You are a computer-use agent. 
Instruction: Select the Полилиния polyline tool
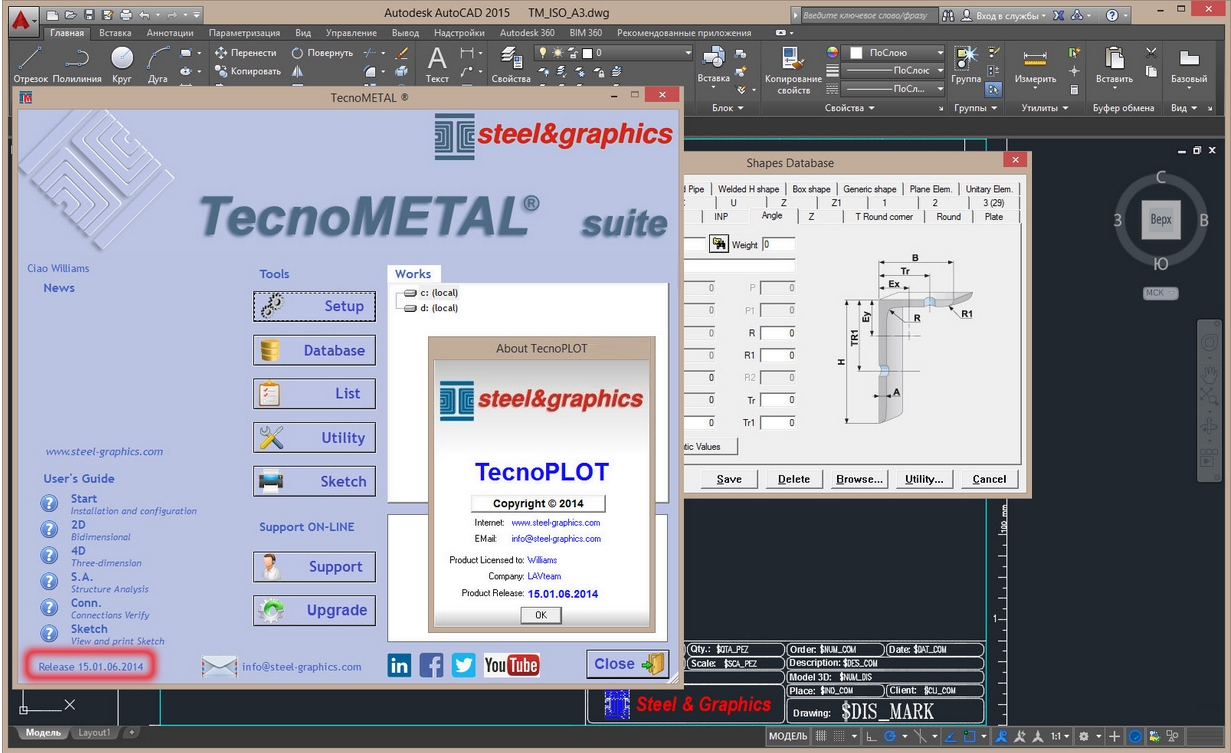tap(77, 64)
